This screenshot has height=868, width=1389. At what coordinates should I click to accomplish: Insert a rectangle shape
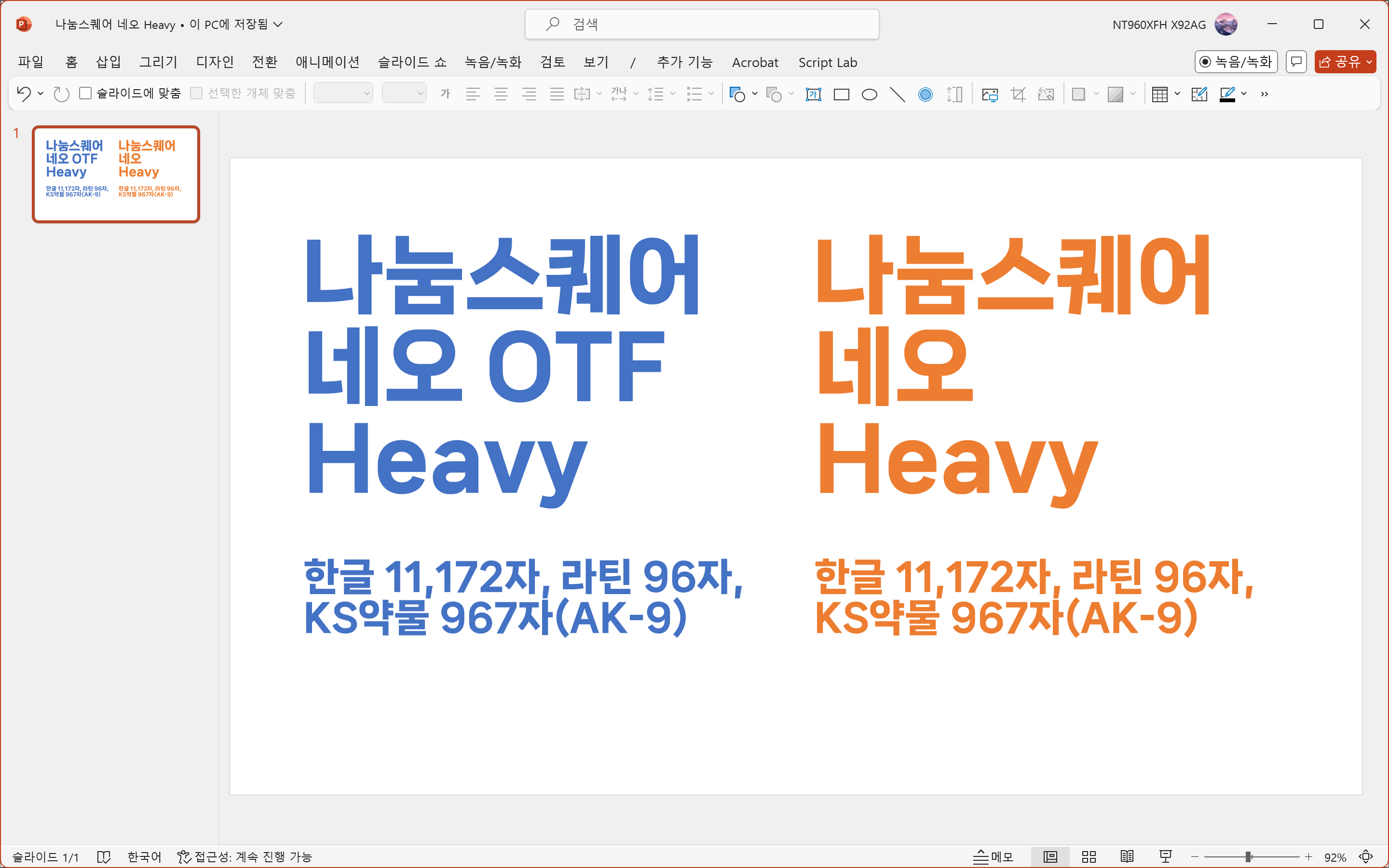point(842,94)
